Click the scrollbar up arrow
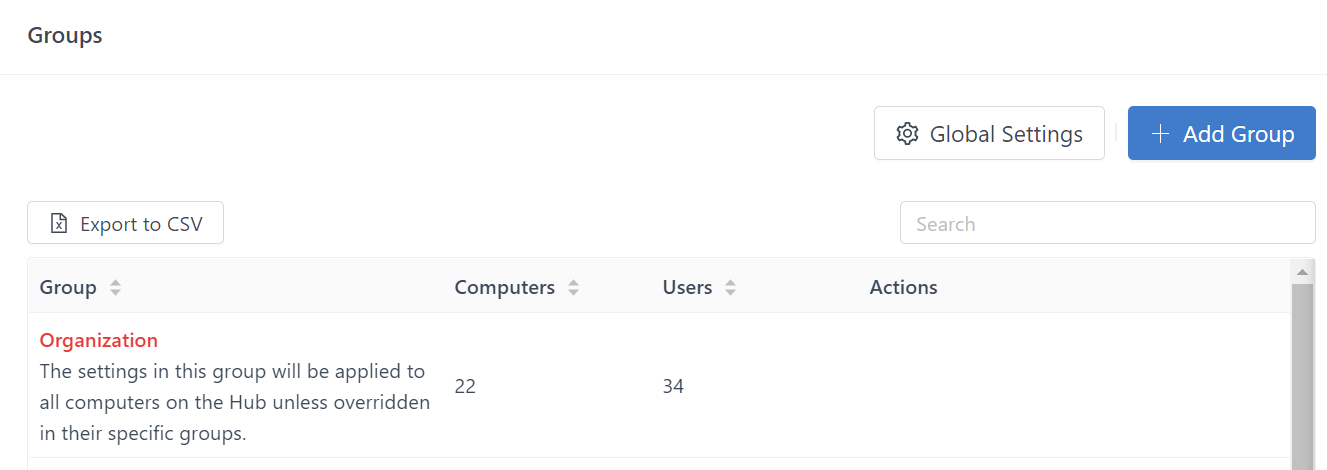 [1302, 272]
